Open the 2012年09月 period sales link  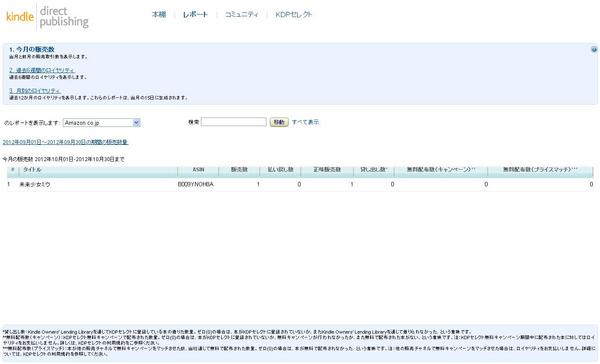65,142
